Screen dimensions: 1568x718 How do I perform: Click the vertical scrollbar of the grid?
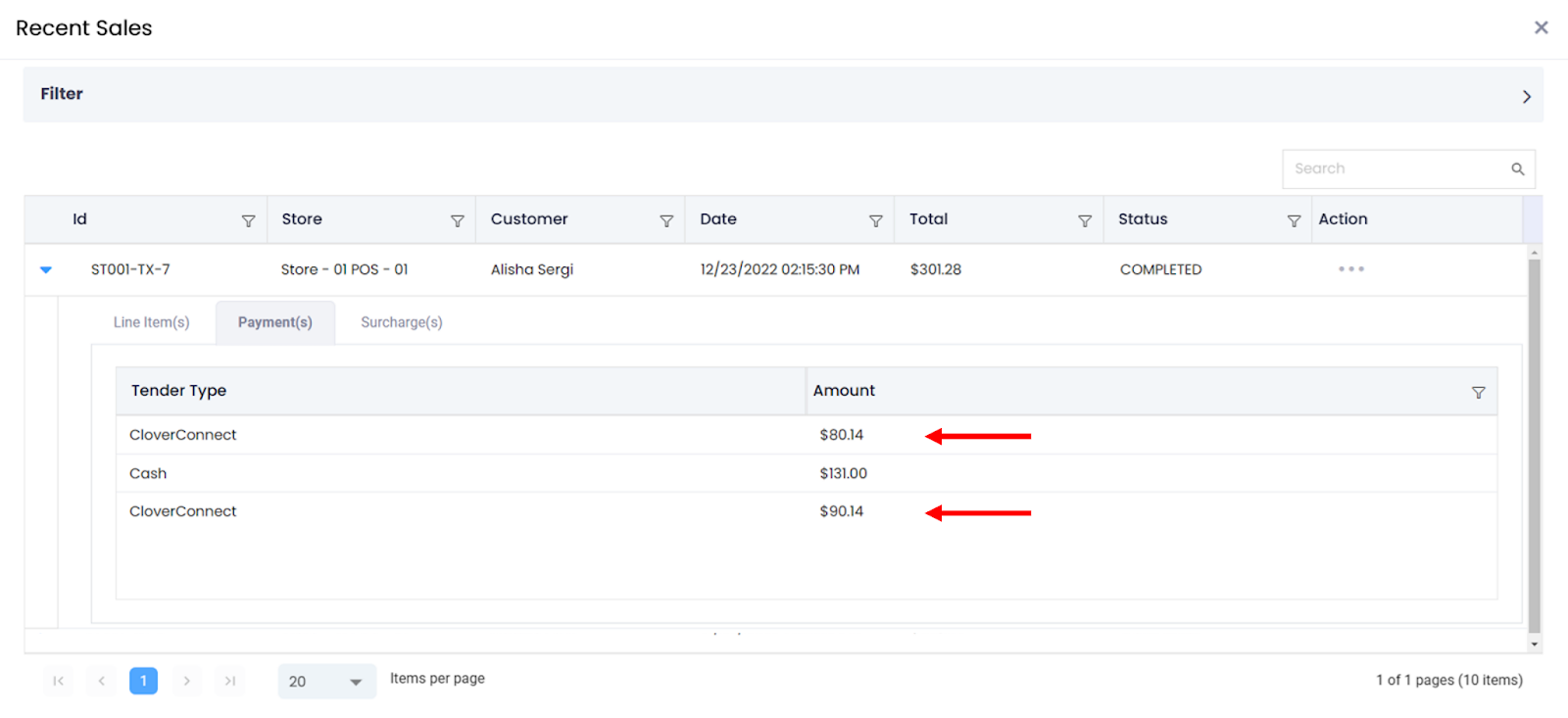pyautogui.click(x=1534, y=441)
